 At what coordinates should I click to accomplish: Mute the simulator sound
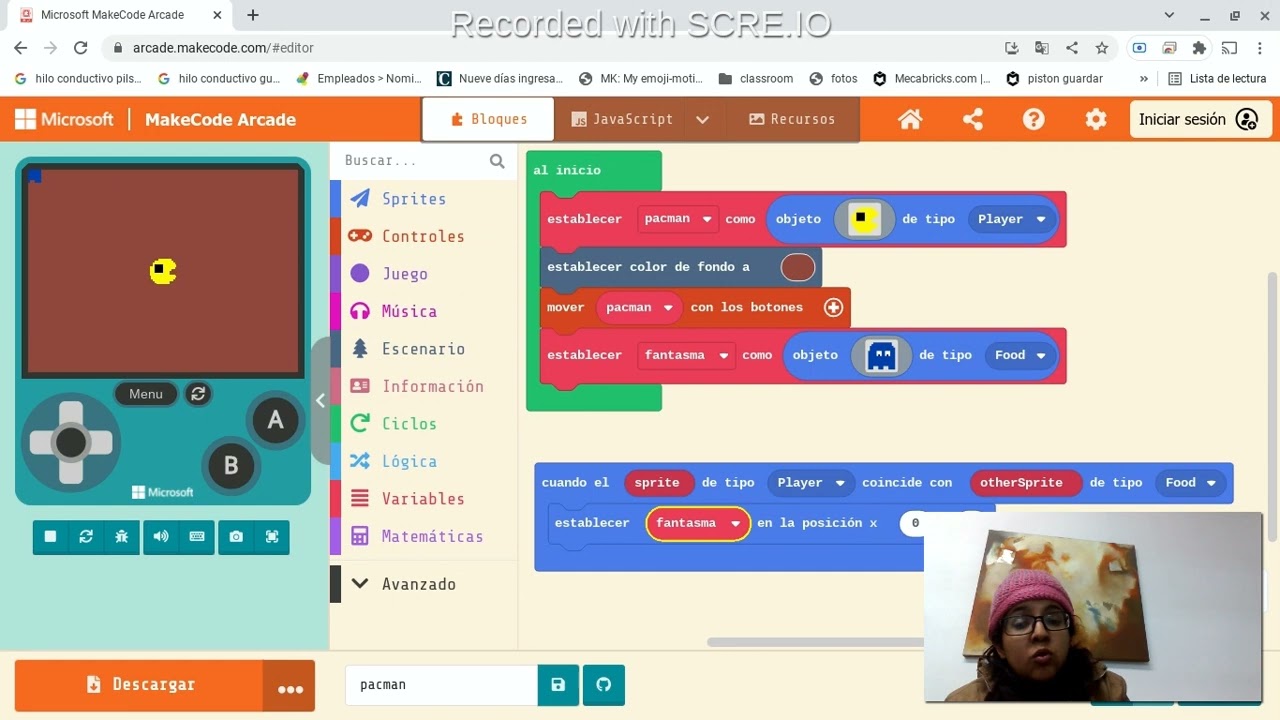coord(161,537)
